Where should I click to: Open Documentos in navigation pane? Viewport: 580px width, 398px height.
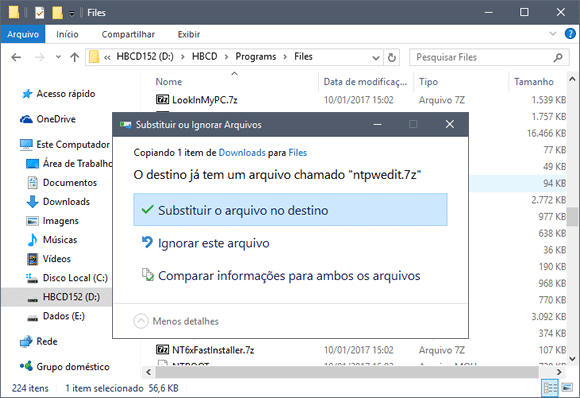click(70, 183)
